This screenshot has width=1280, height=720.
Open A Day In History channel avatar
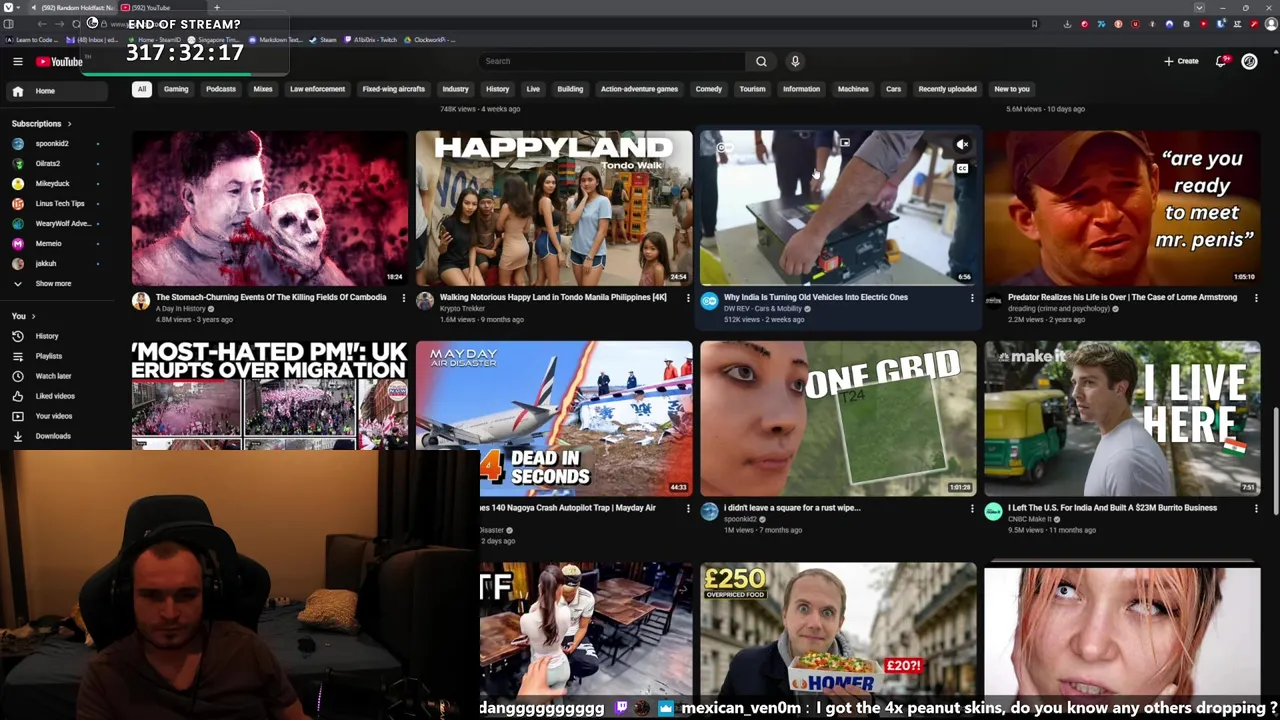tap(141, 301)
